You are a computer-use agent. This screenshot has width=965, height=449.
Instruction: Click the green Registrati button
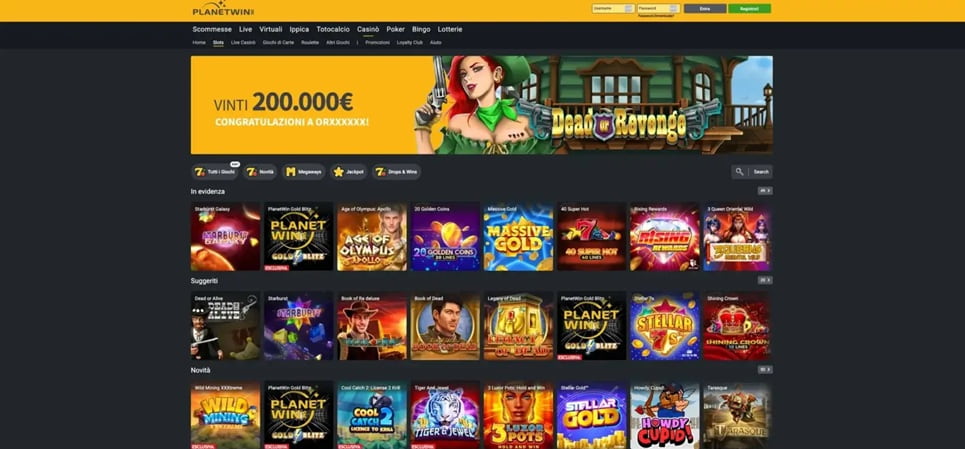coord(749,9)
